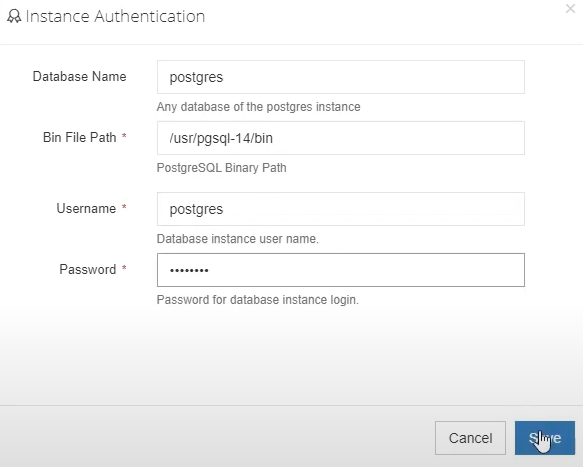Viewport: 583px width, 467px height.
Task: Click 'Password for database instance login.' text
Action: tap(258, 300)
